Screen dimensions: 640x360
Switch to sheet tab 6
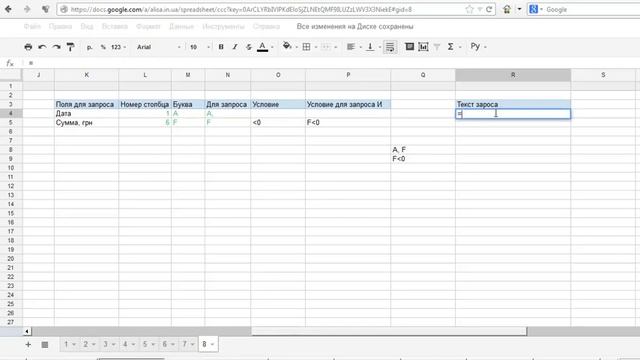(x=164, y=344)
